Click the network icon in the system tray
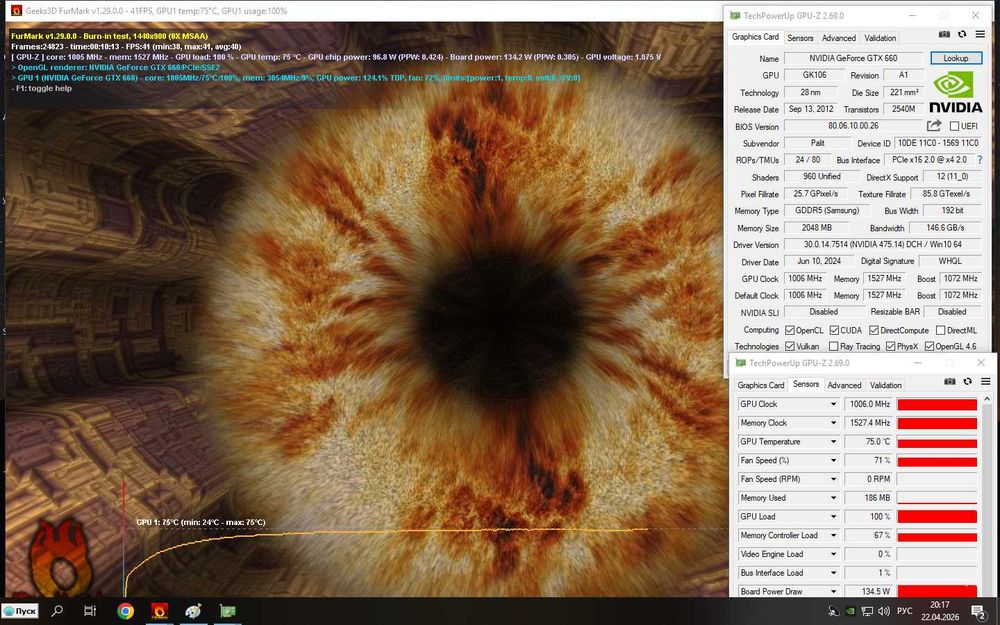Image resolution: width=1000 pixels, height=625 pixels. pos(867,611)
